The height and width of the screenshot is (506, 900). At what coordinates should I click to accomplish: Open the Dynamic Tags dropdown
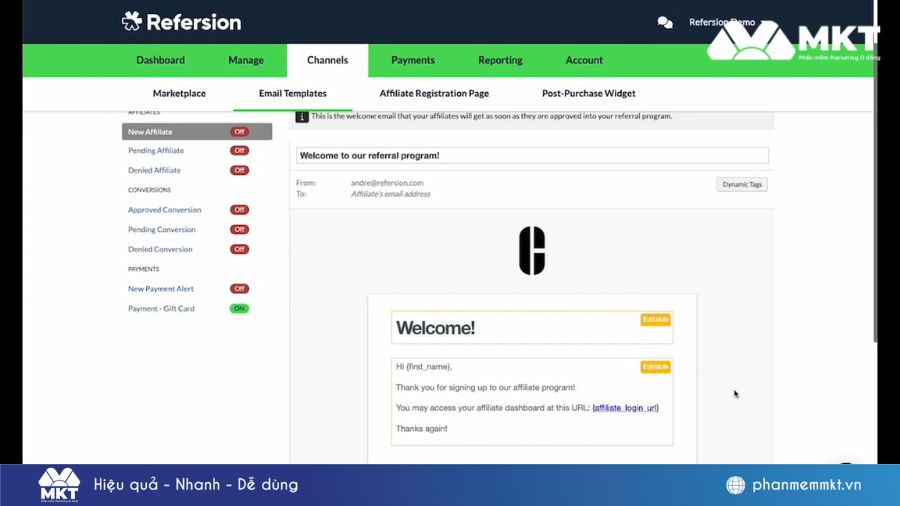(742, 184)
